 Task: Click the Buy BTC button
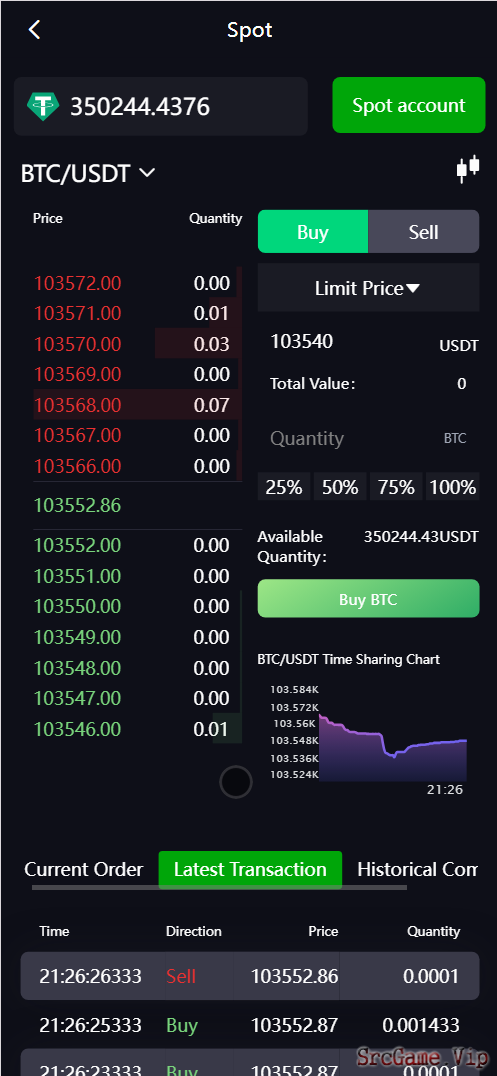[x=368, y=599]
